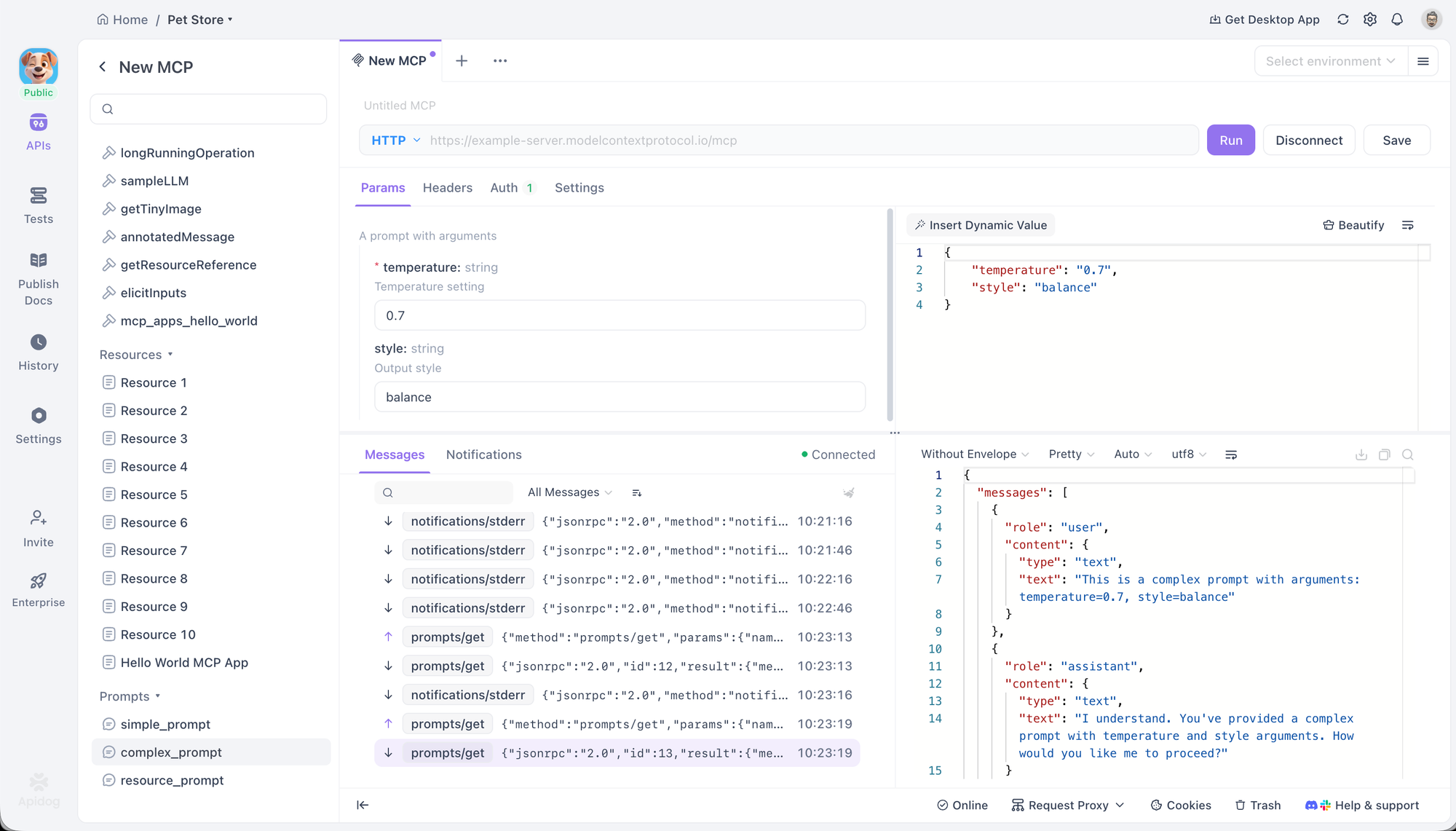The image size is (1456, 831).
Task: Click the Disconnect button
Action: [1308, 141]
